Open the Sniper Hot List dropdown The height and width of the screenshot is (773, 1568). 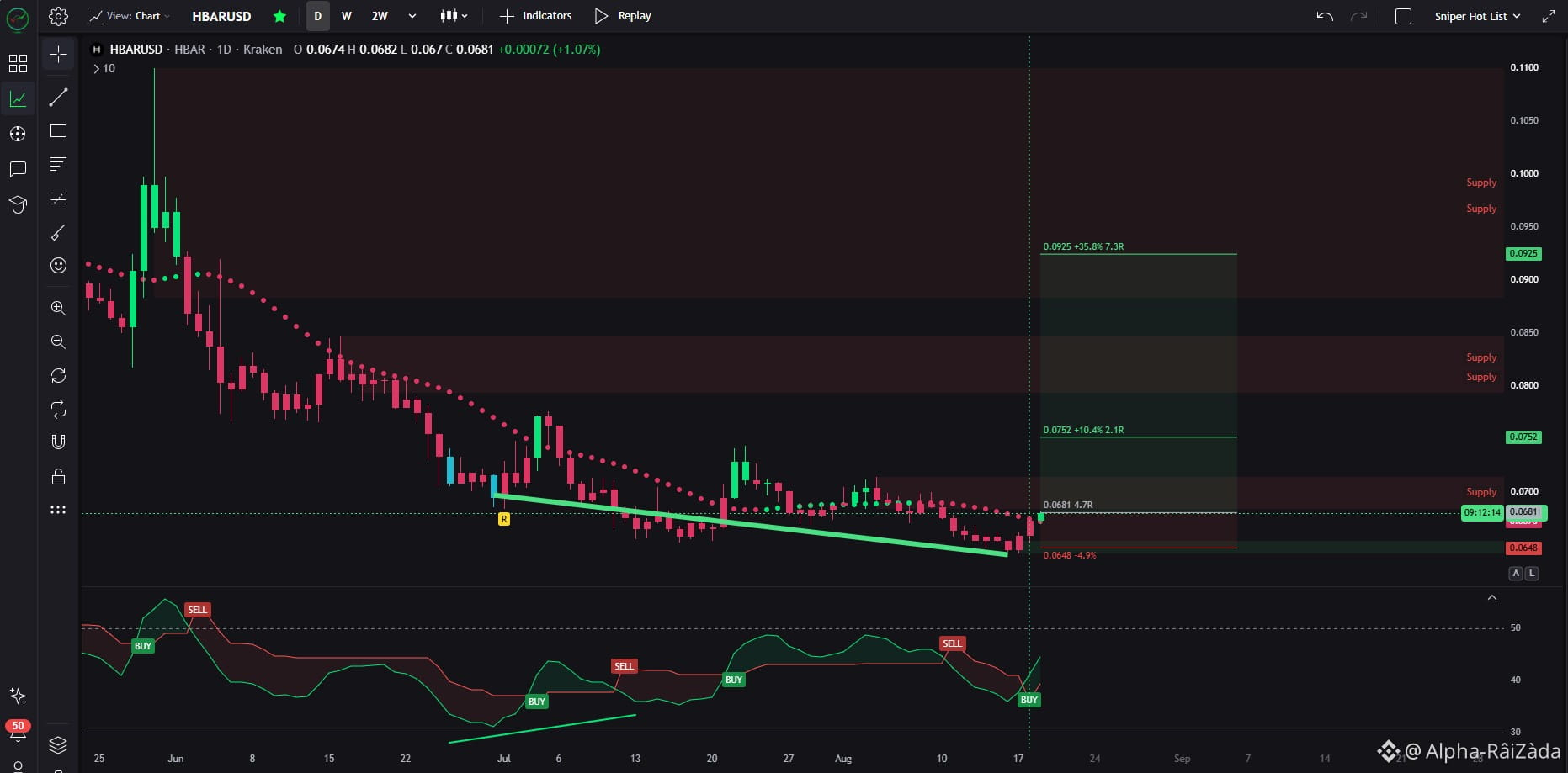click(1477, 16)
